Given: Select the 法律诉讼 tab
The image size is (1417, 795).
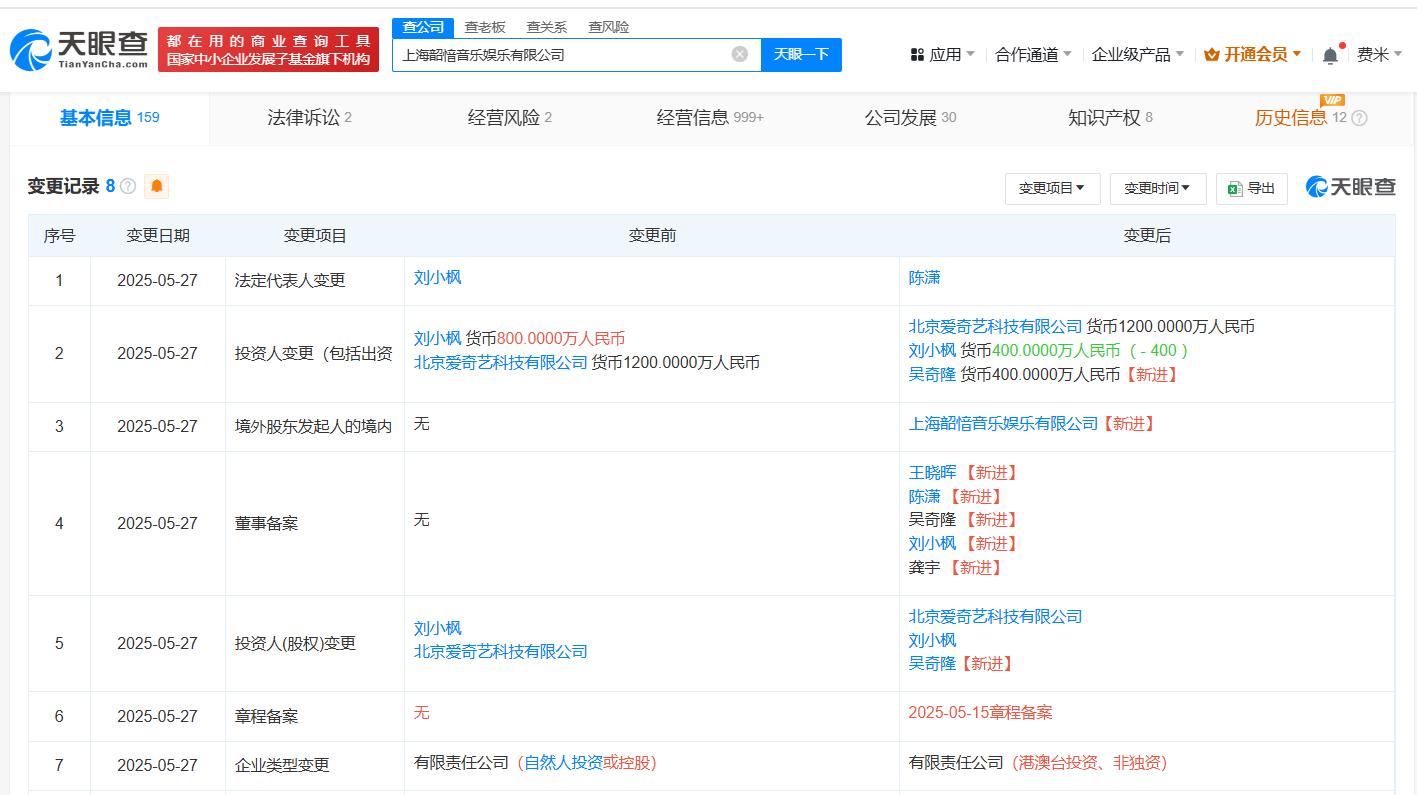Looking at the screenshot, I should (310, 118).
